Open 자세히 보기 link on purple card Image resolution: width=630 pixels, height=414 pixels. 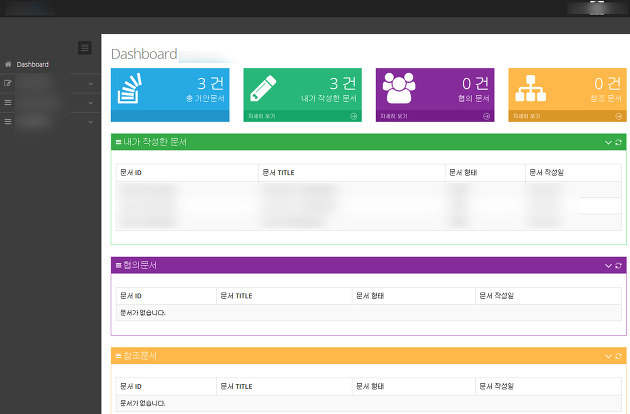pyautogui.click(x=394, y=116)
